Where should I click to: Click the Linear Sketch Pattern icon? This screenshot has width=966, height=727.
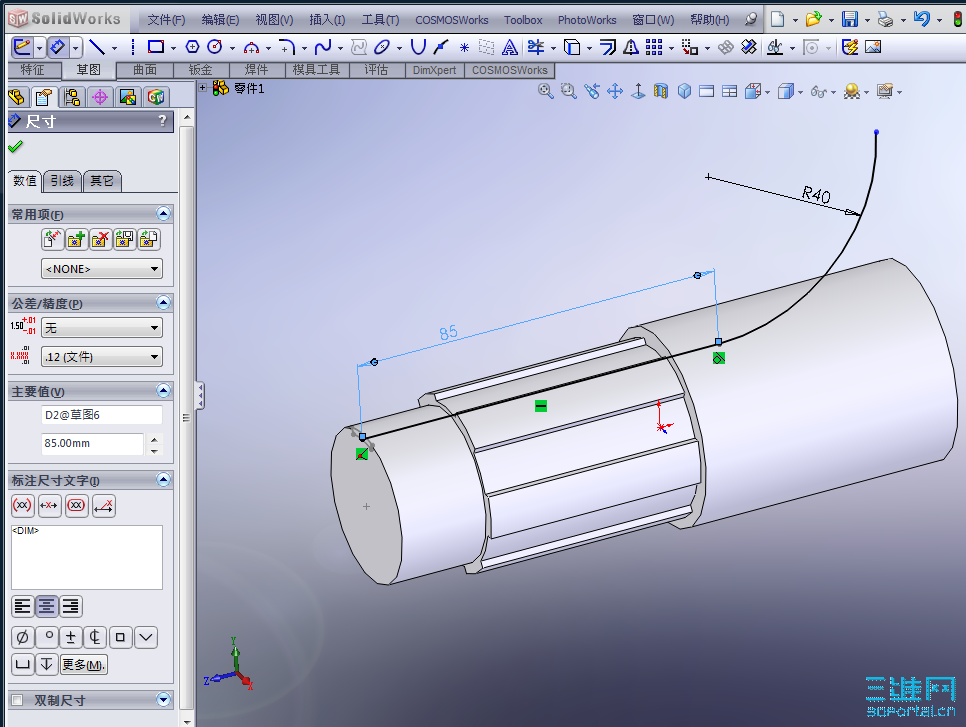coord(654,47)
